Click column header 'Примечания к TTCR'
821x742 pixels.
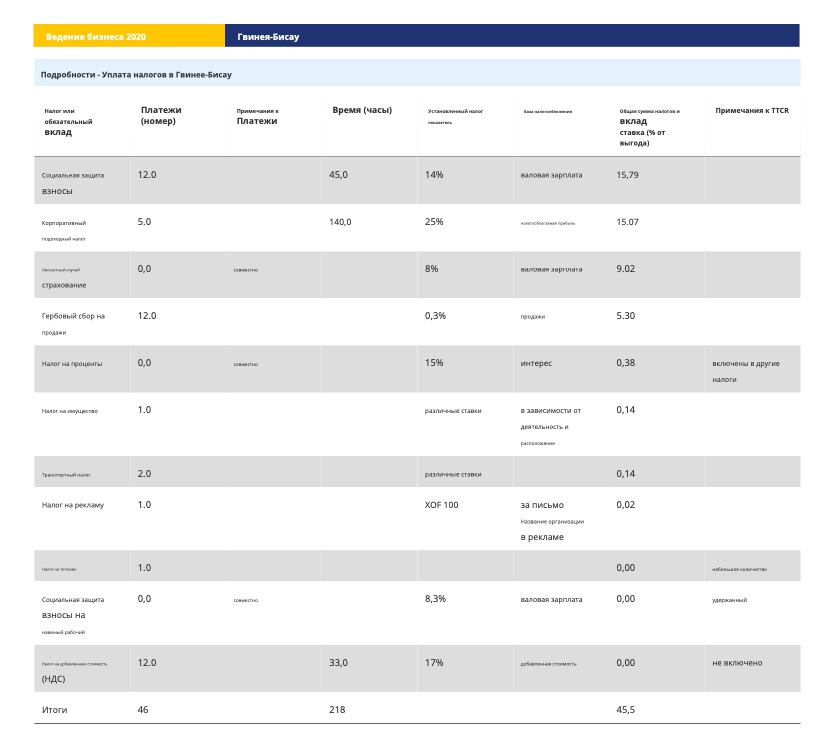(x=752, y=110)
